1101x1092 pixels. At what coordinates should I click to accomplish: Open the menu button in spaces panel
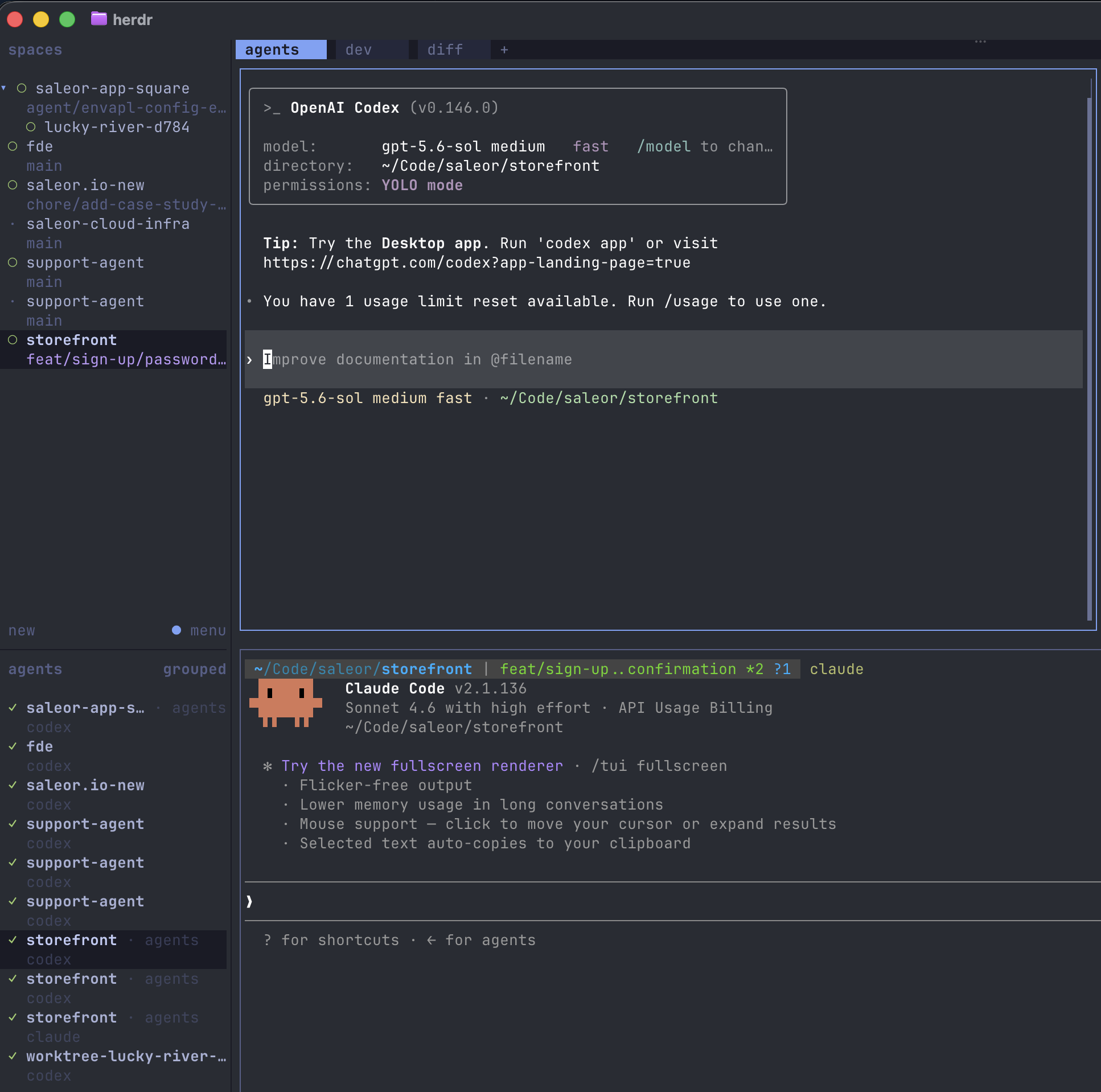point(208,631)
